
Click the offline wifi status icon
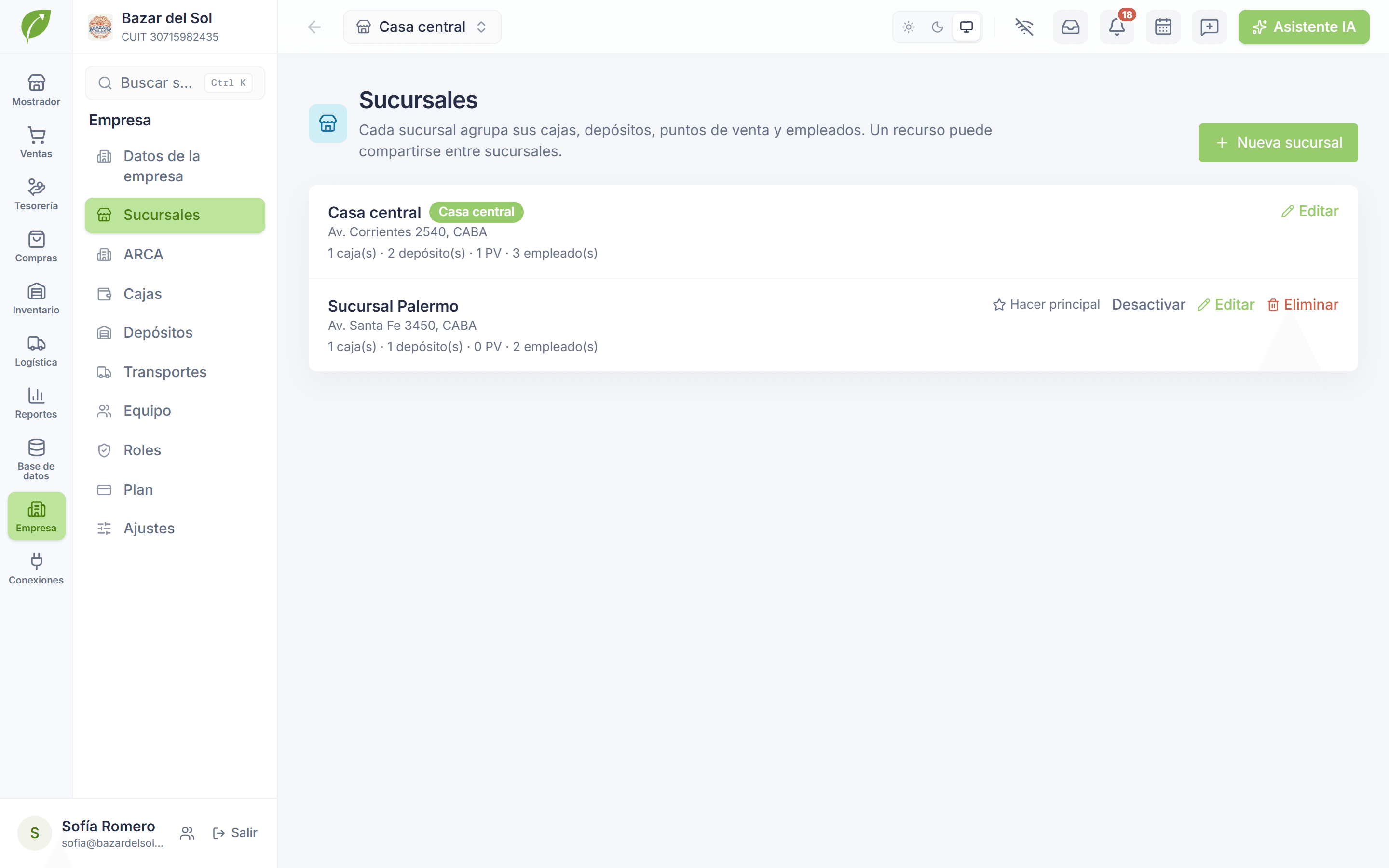click(x=1024, y=27)
